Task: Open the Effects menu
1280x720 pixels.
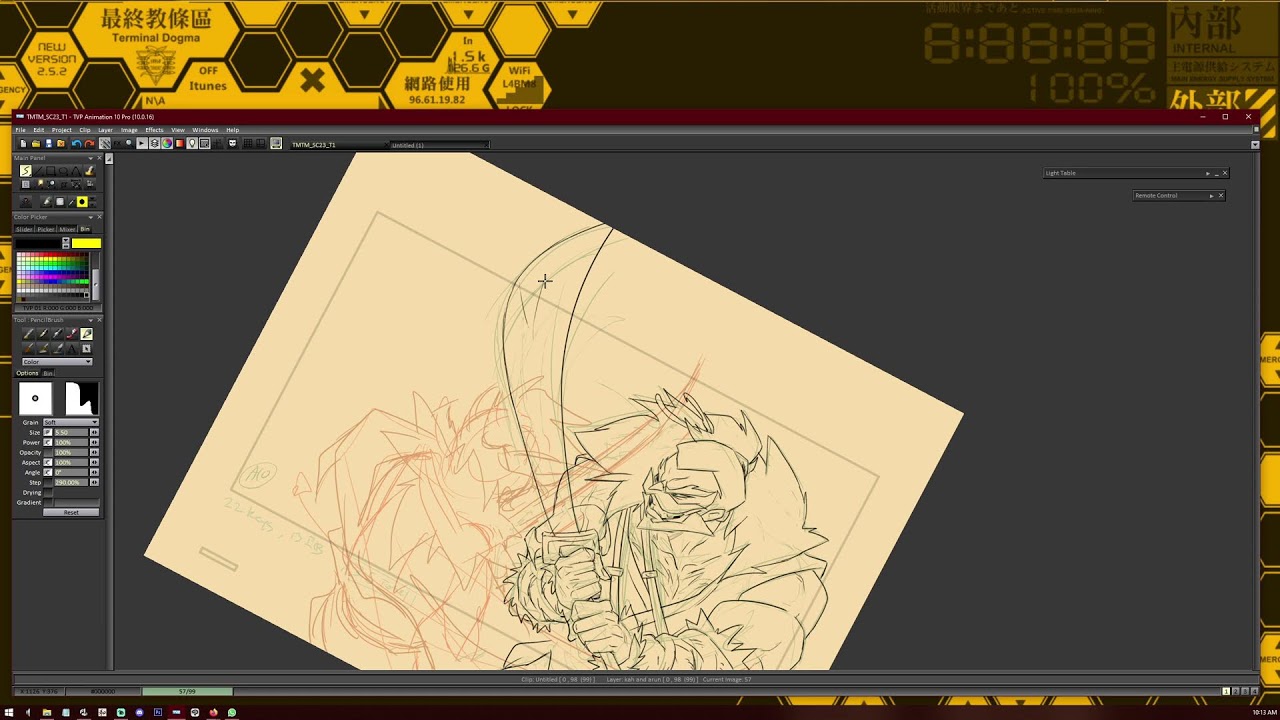Action: (154, 130)
